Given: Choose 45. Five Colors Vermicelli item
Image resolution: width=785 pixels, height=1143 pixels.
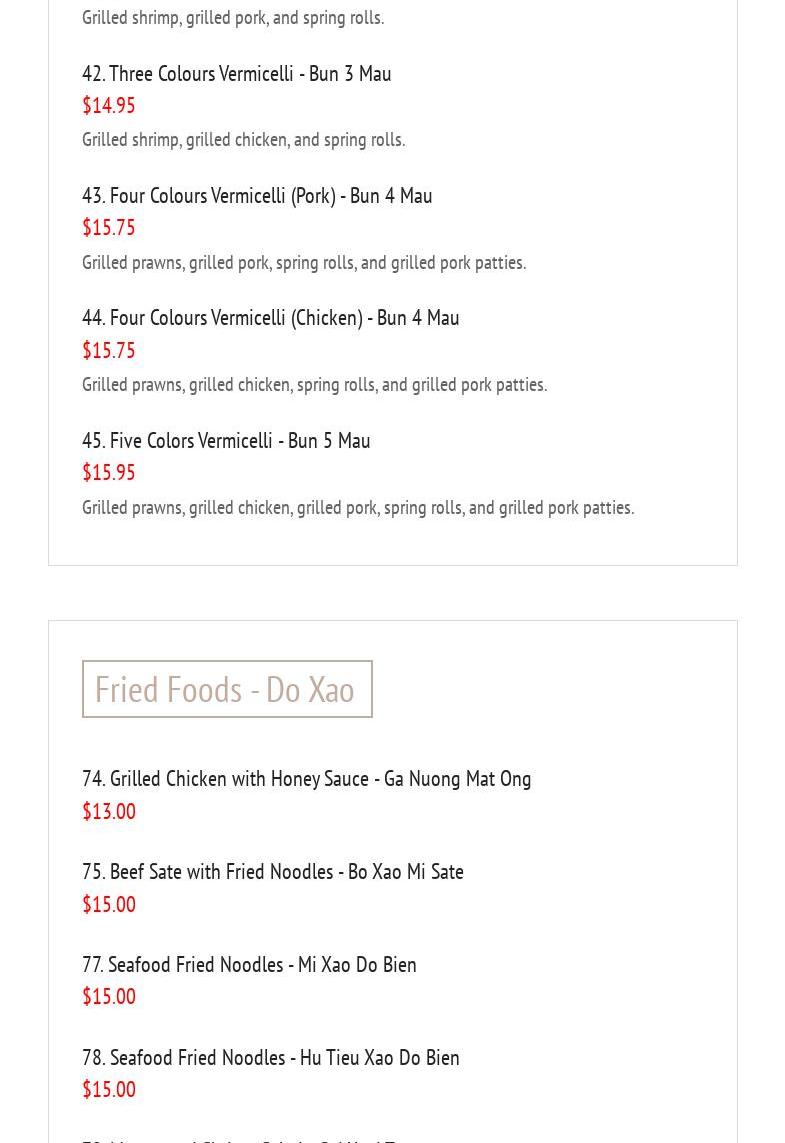Looking at the screenshot, I should (226, 440).
